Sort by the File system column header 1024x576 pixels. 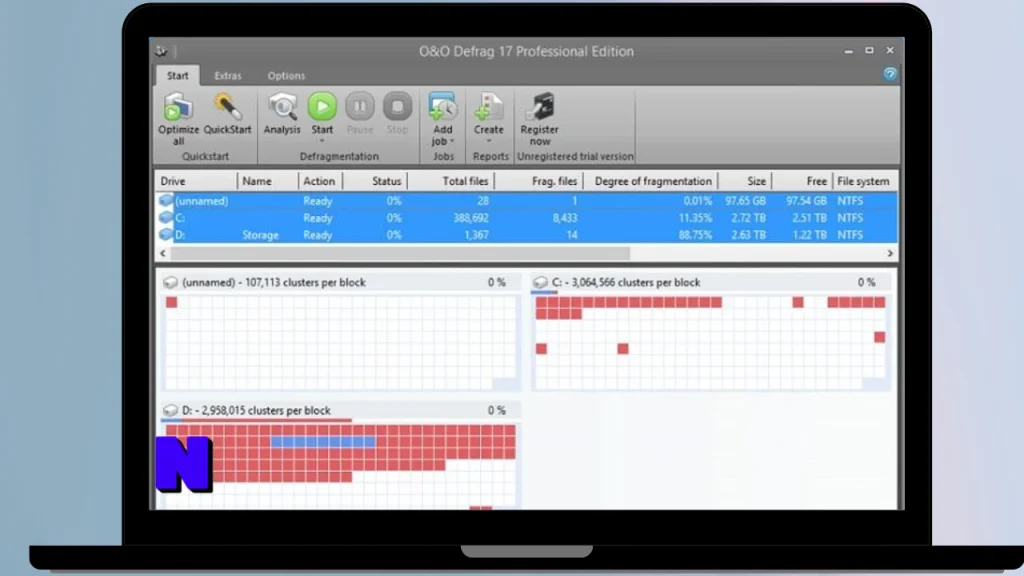pos(863,181)
